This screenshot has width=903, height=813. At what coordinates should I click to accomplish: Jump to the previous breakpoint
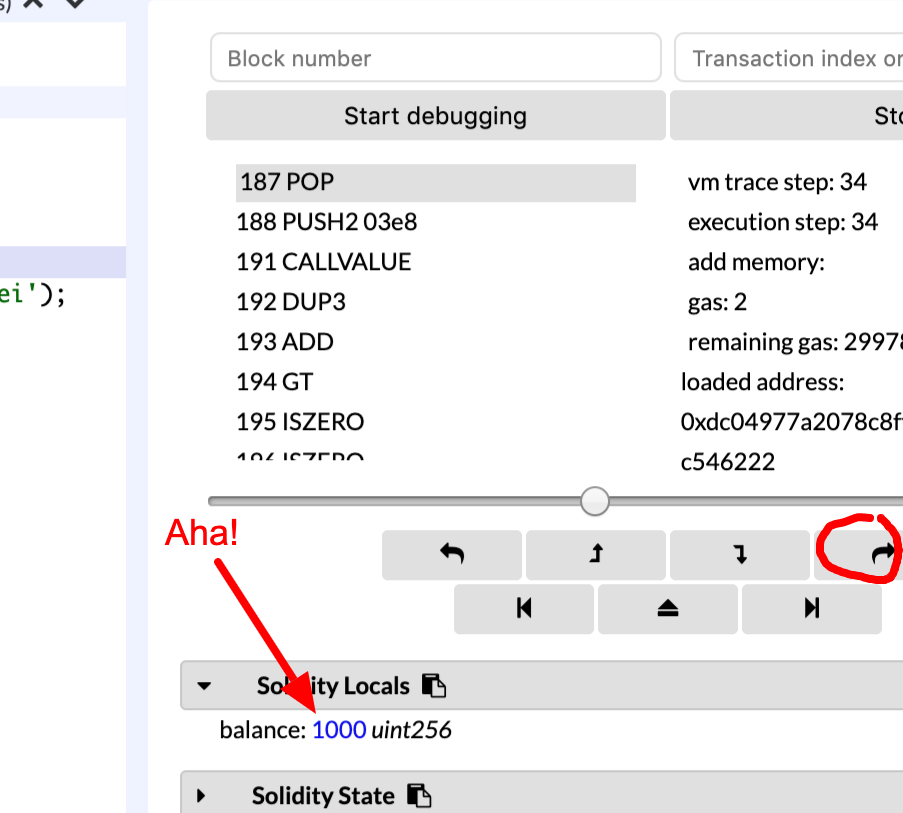click(x=524, y=609)
